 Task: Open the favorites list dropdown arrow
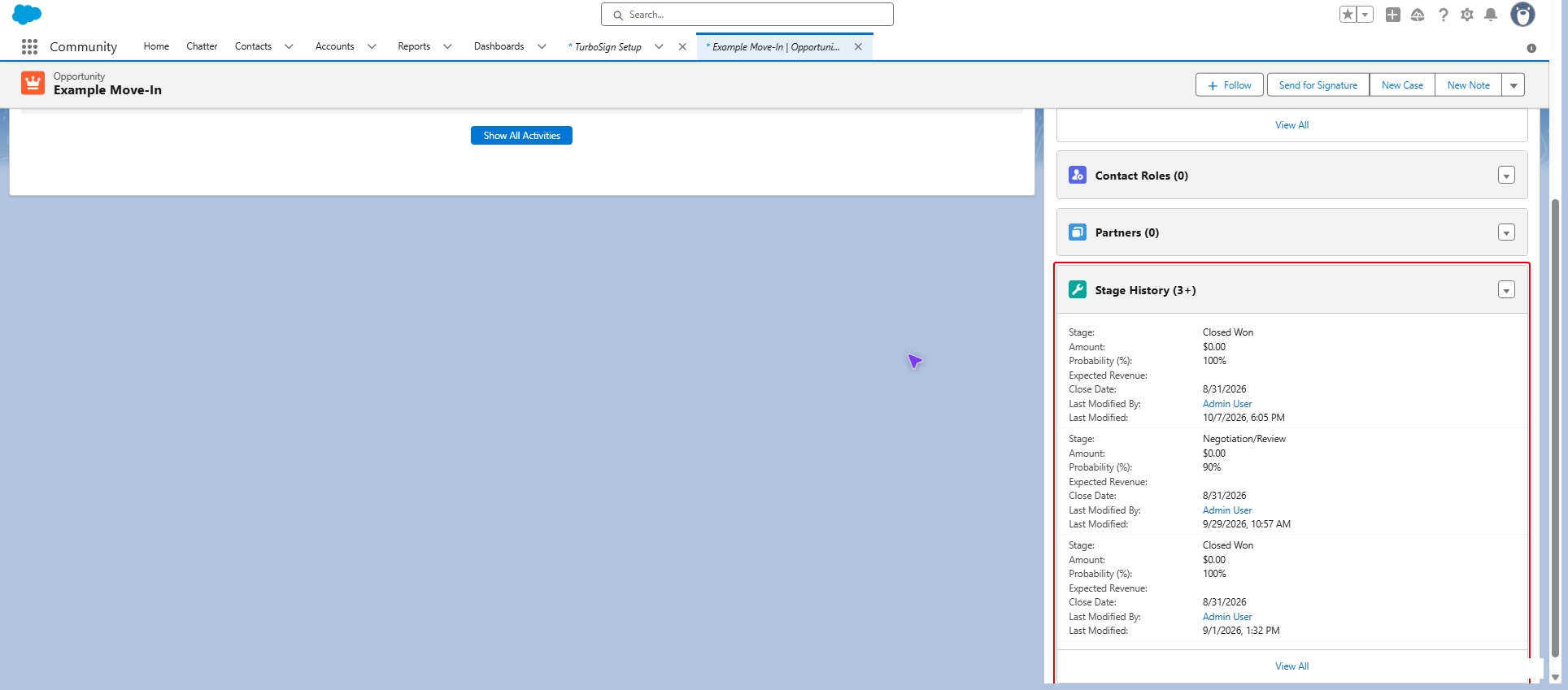(x=1365, y=15)
